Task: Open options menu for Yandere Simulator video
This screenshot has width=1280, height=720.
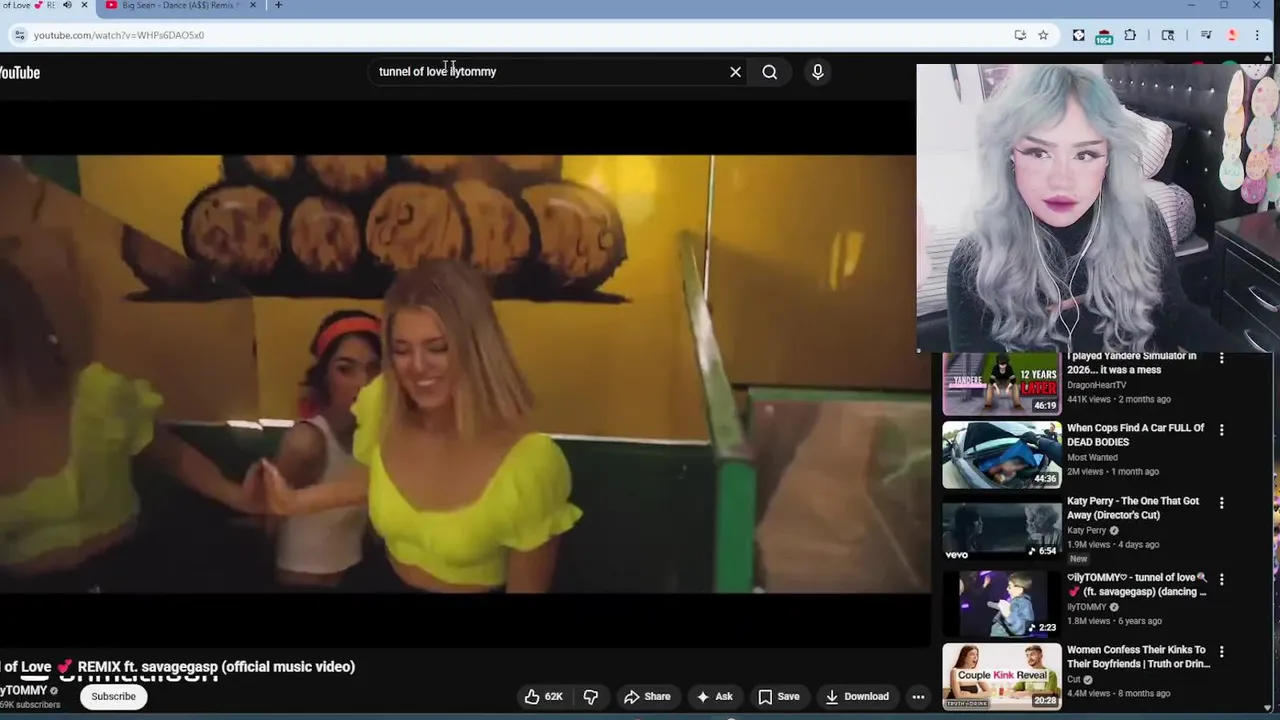Action: (x=1221, y=358)
